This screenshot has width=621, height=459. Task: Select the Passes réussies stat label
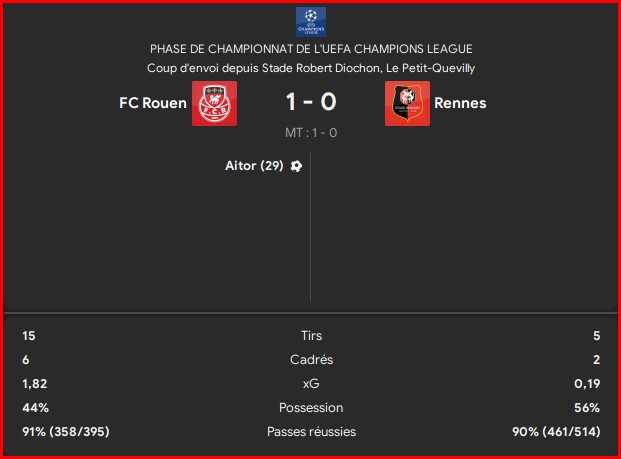[x=311, y=432]
